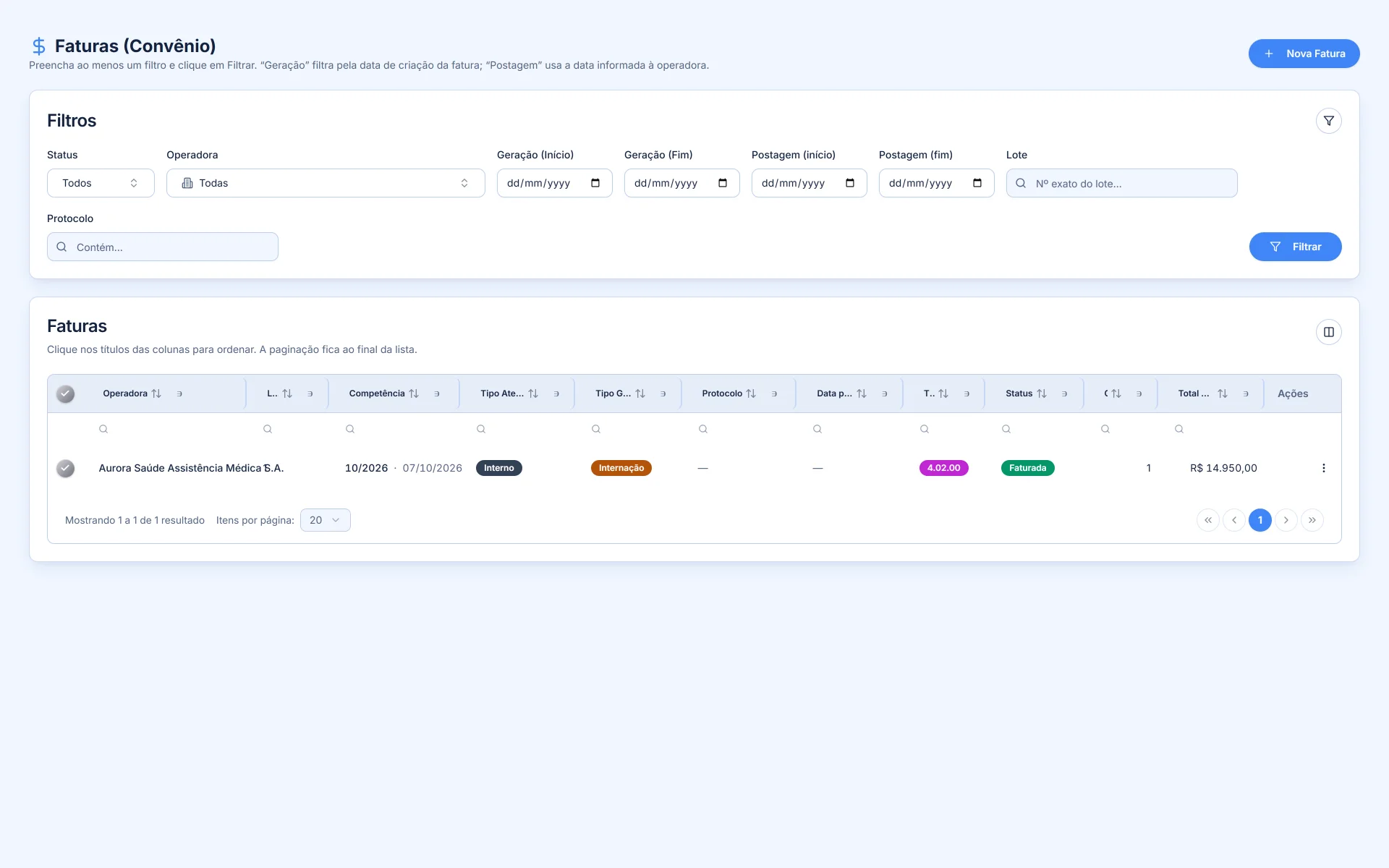Sort by Tipo G... column arrows
The height and width of the screenshot is (868, 1389).
(640, 393)
